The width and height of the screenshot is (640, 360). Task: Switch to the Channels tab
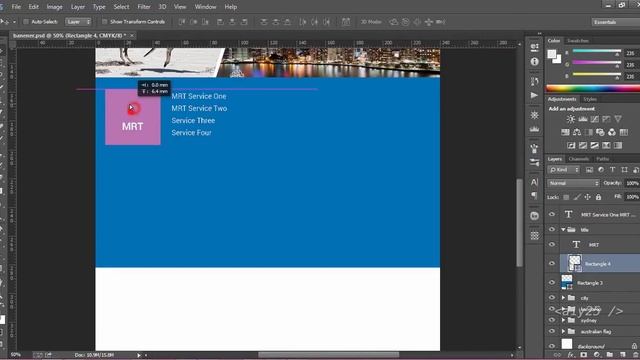pyautogui.click(x=579, y=159)
